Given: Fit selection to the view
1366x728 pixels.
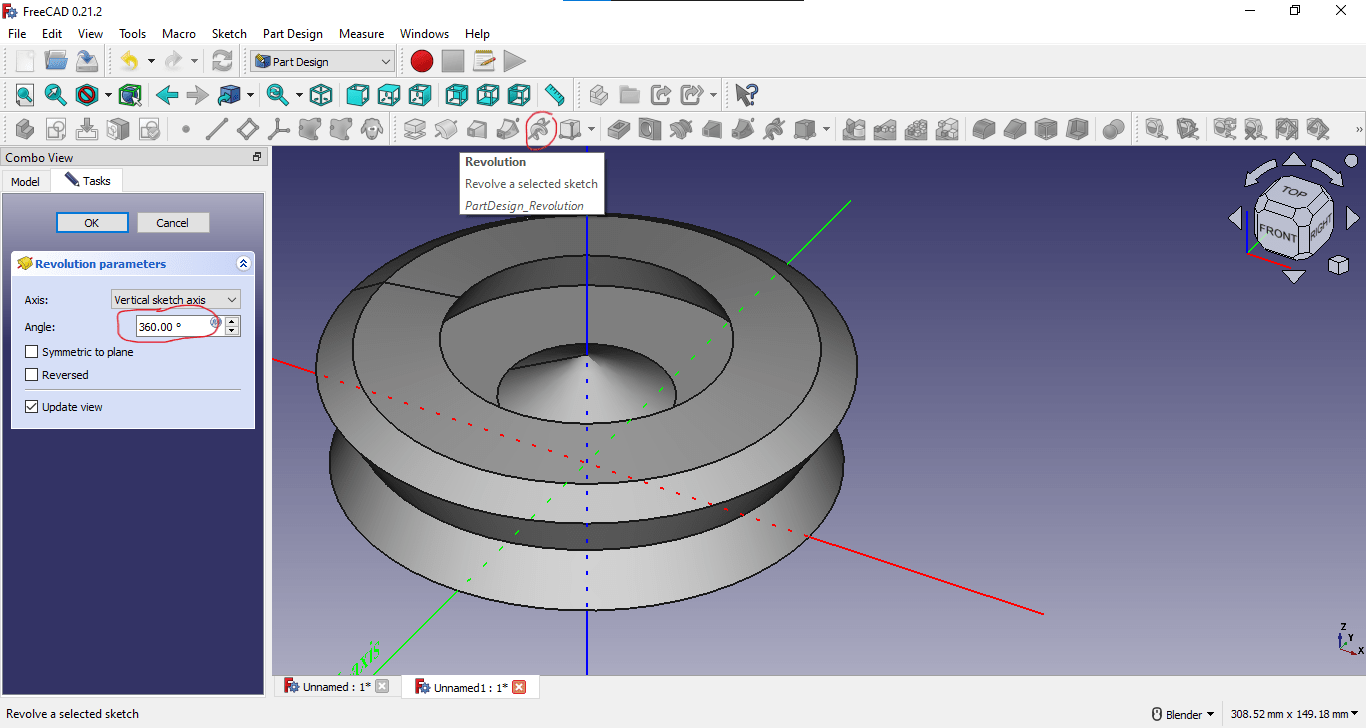Looking at the screenshot, I should (56, 95).
